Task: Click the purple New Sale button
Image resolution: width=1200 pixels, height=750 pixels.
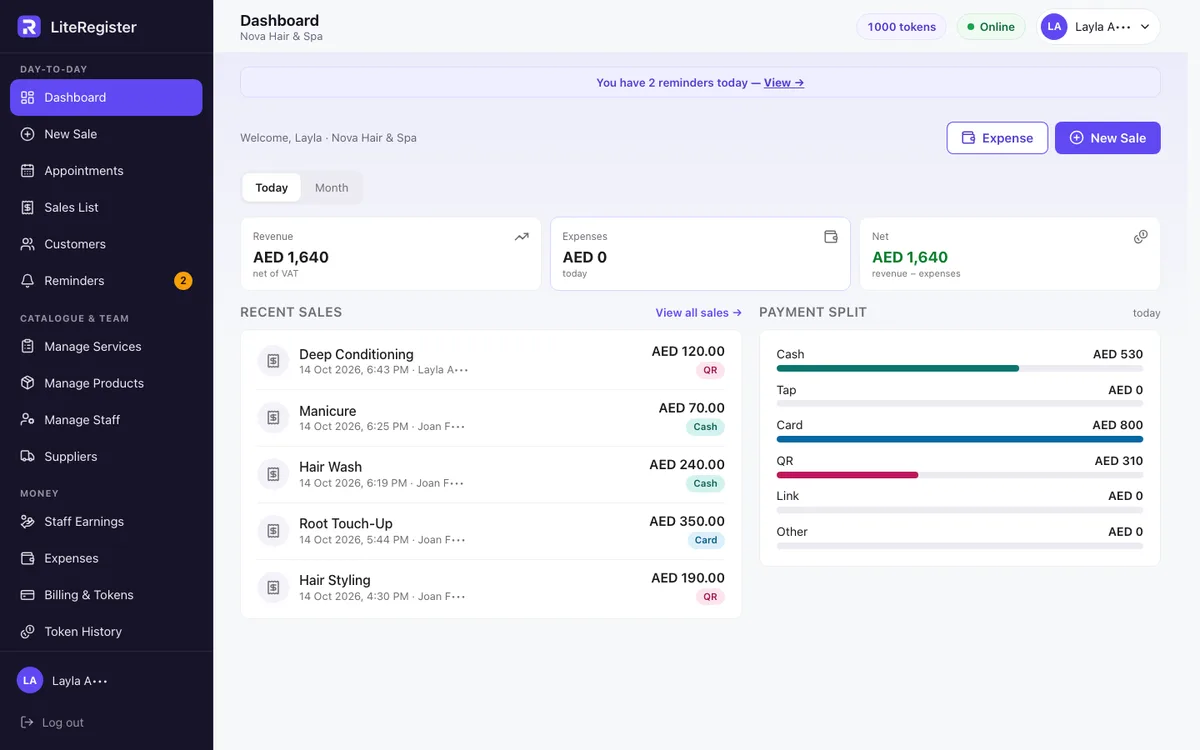Action: click(1107, 138)
